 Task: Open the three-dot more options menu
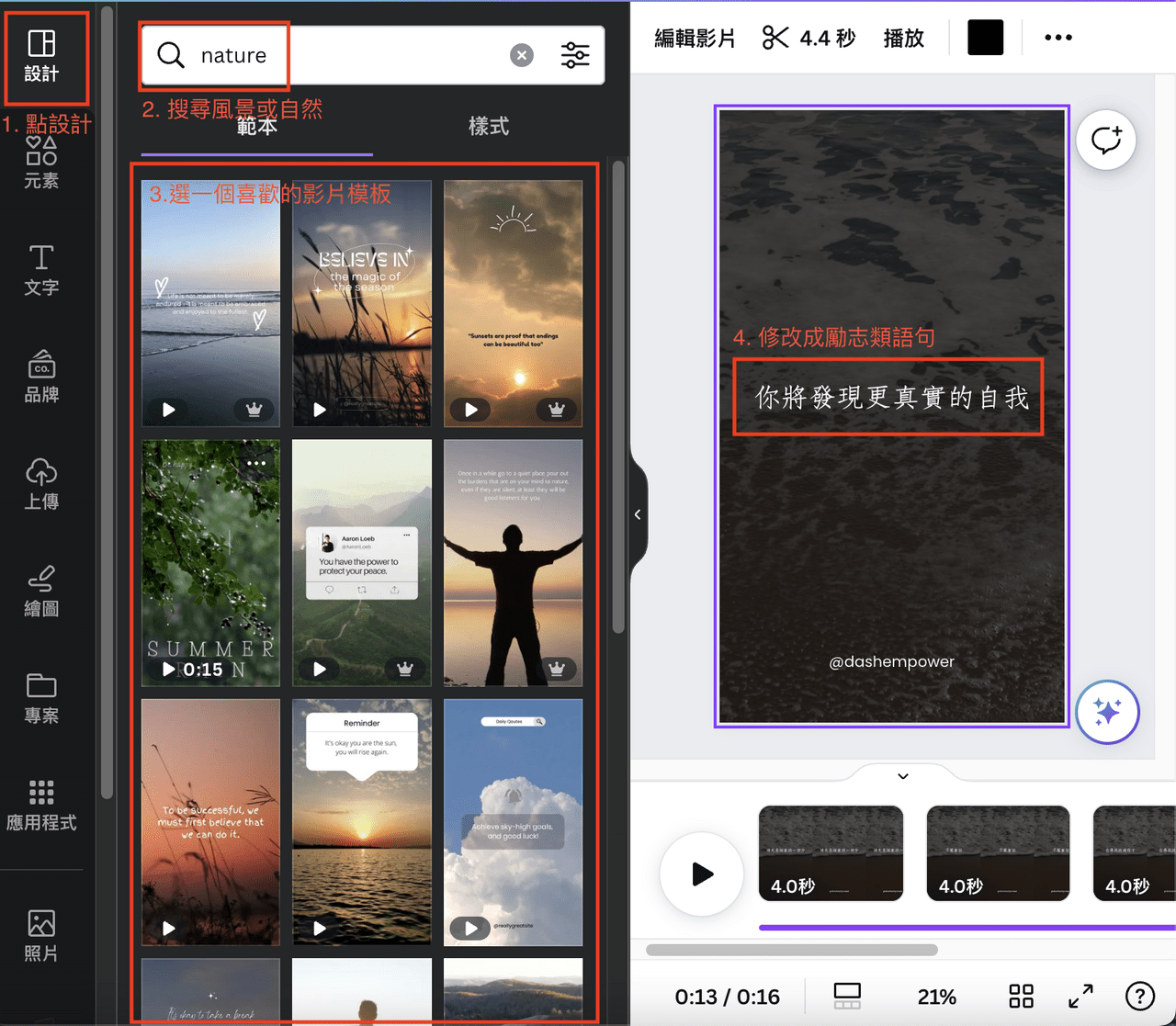[x=1057, y=38]
